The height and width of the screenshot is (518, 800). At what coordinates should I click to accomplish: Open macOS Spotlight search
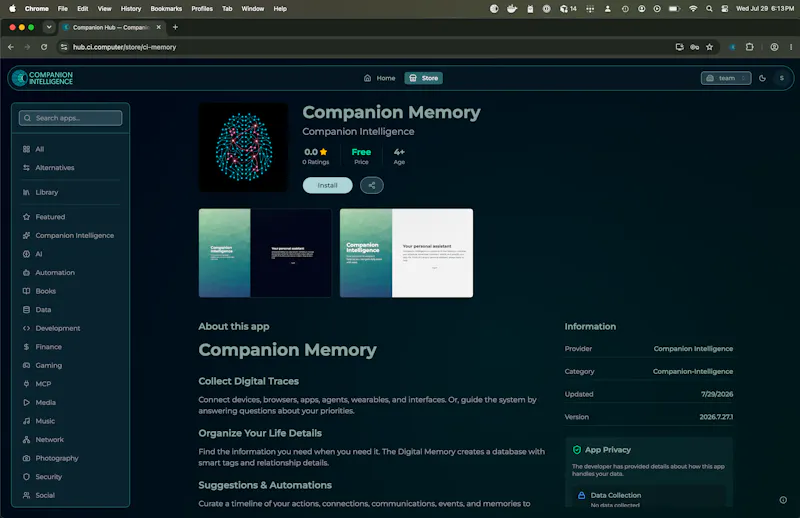tap(709, 9)
